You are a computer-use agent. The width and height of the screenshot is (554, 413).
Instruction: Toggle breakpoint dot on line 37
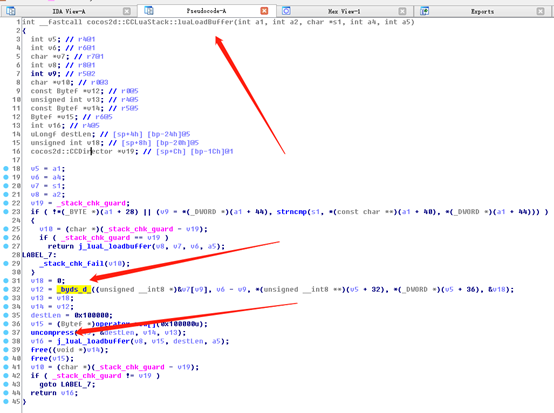click(6, 332)
